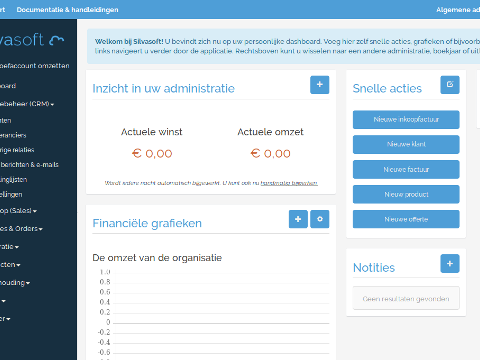Image resolution: width=480 pixels, height=360 pixels.
Task: Click the Notities heading
Action: click(x=374, y=268)
